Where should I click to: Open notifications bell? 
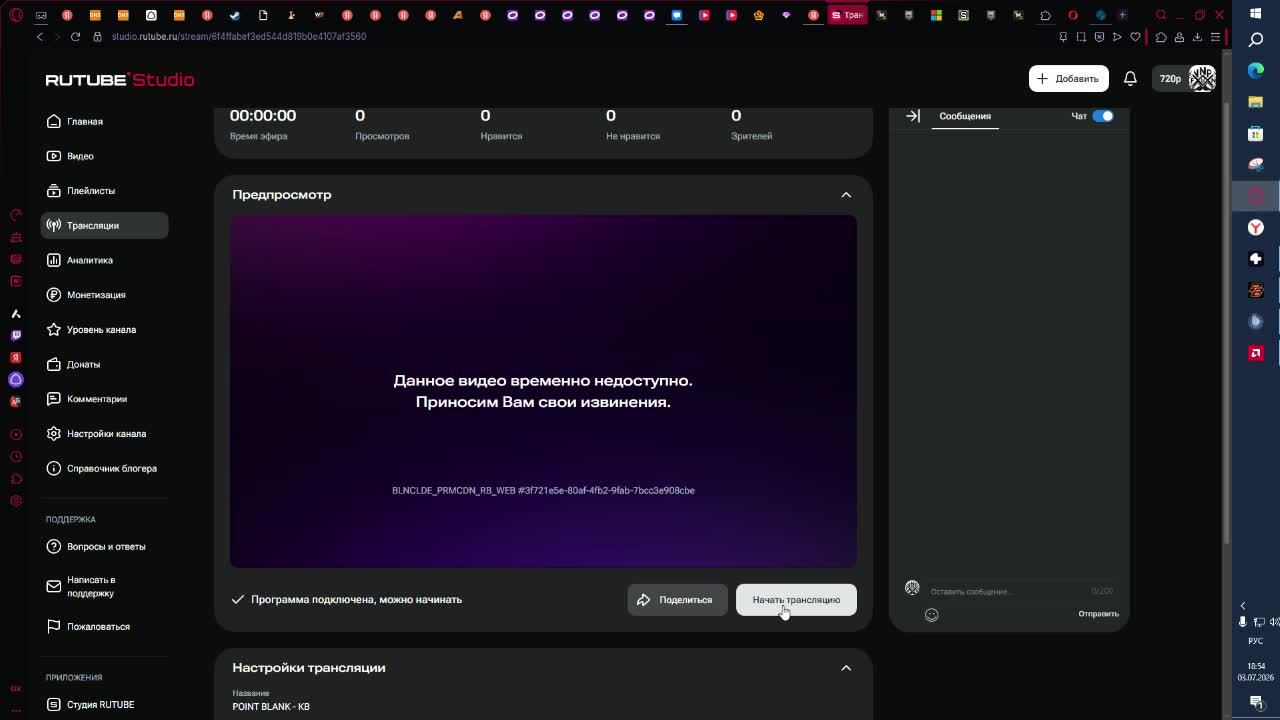click(1130, 78)
